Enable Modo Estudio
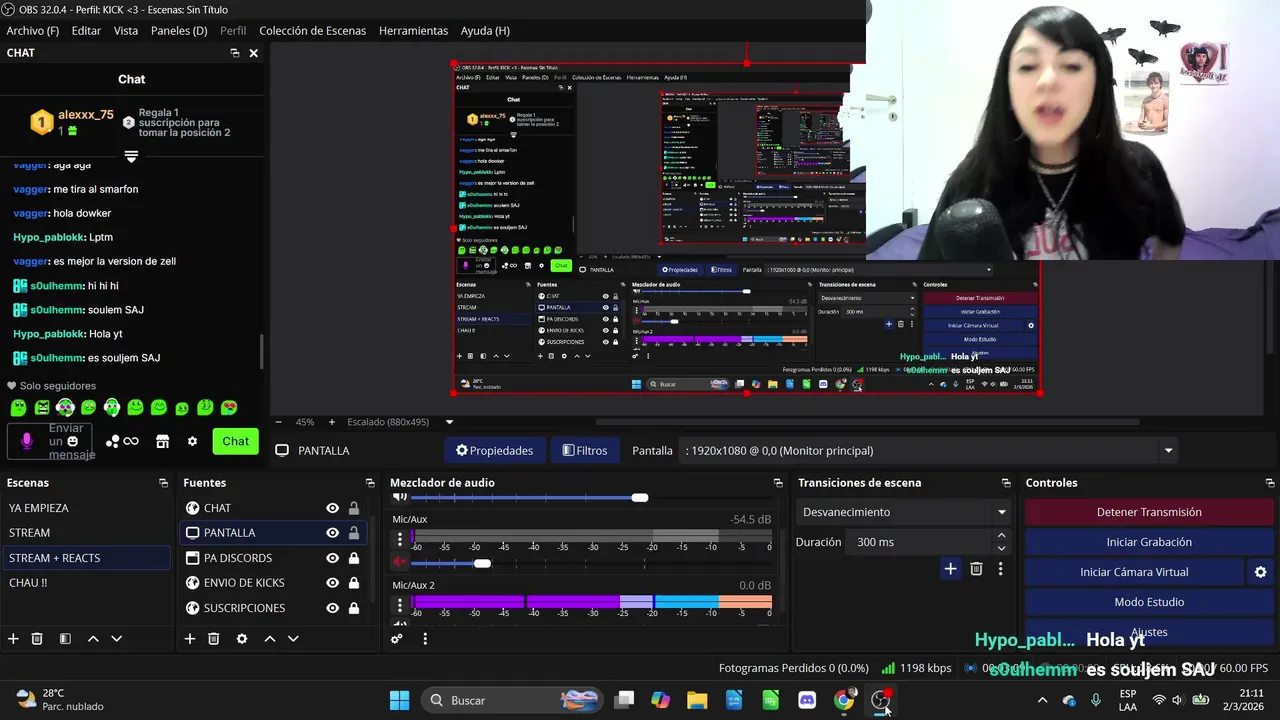Screen dimensions: 1280x720 (x=1149, y=602)
